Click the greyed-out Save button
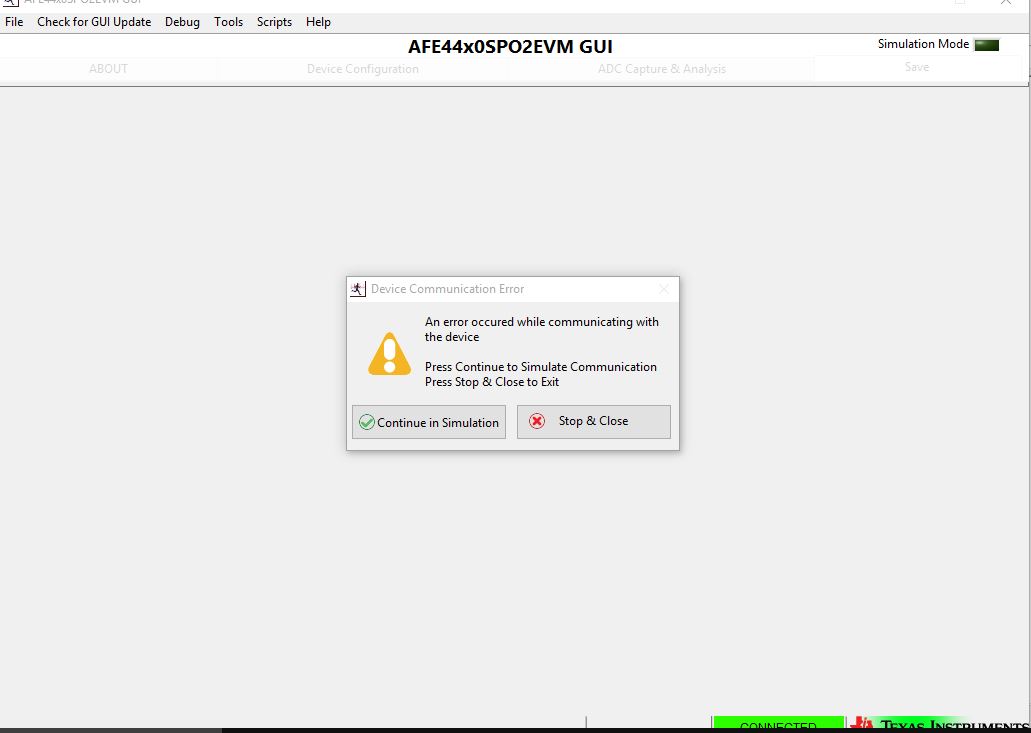 click(917, 67)
